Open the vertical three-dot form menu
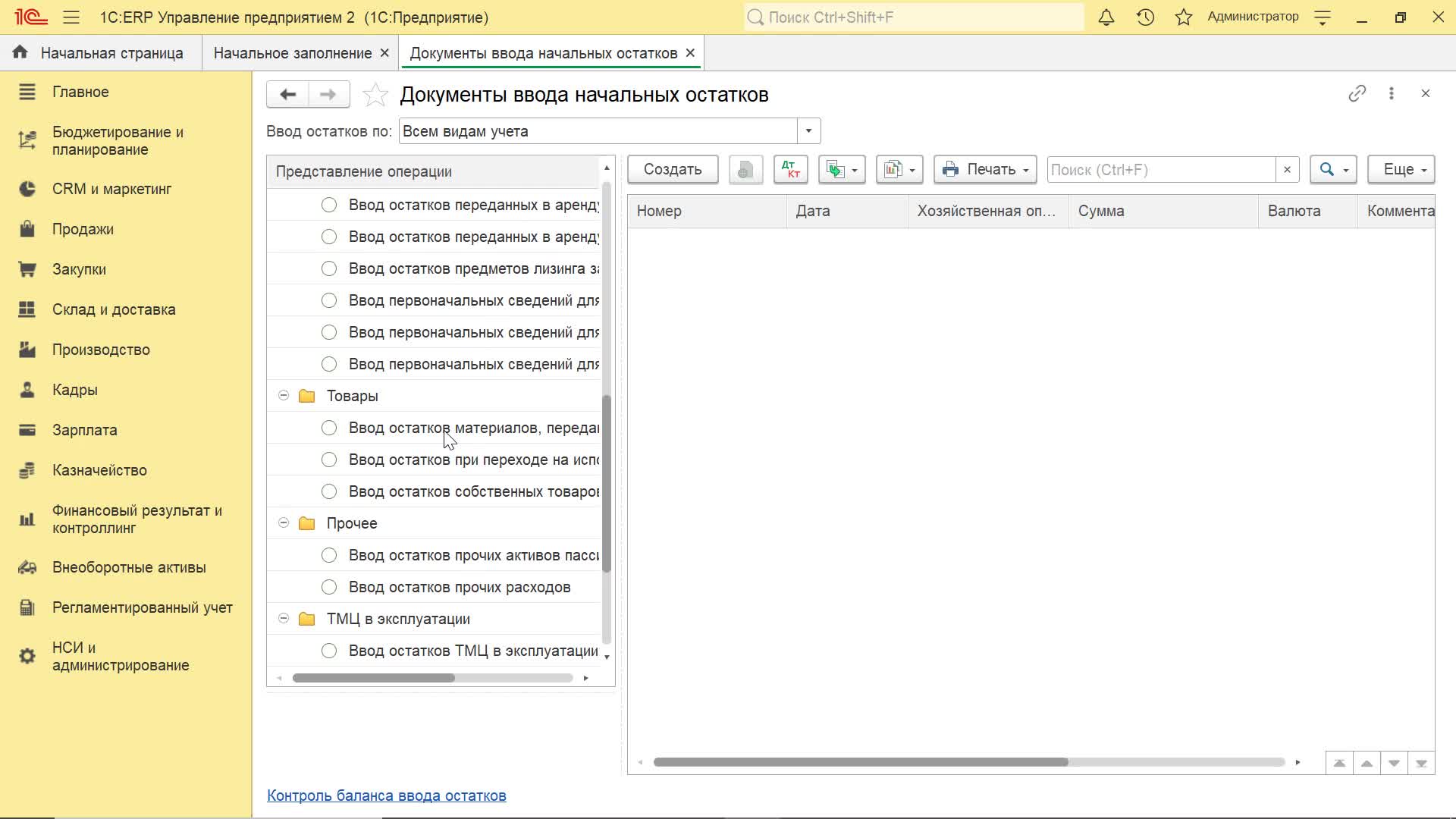The image size is (1456, 819). (1392, 93)
